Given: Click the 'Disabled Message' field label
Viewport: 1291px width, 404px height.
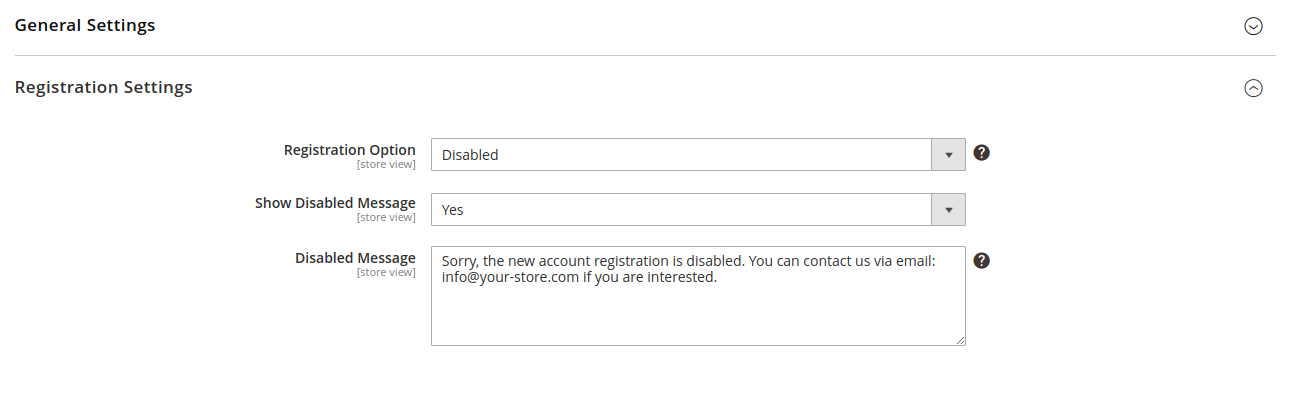Looking at the screenshot, I should coord(355,258).
